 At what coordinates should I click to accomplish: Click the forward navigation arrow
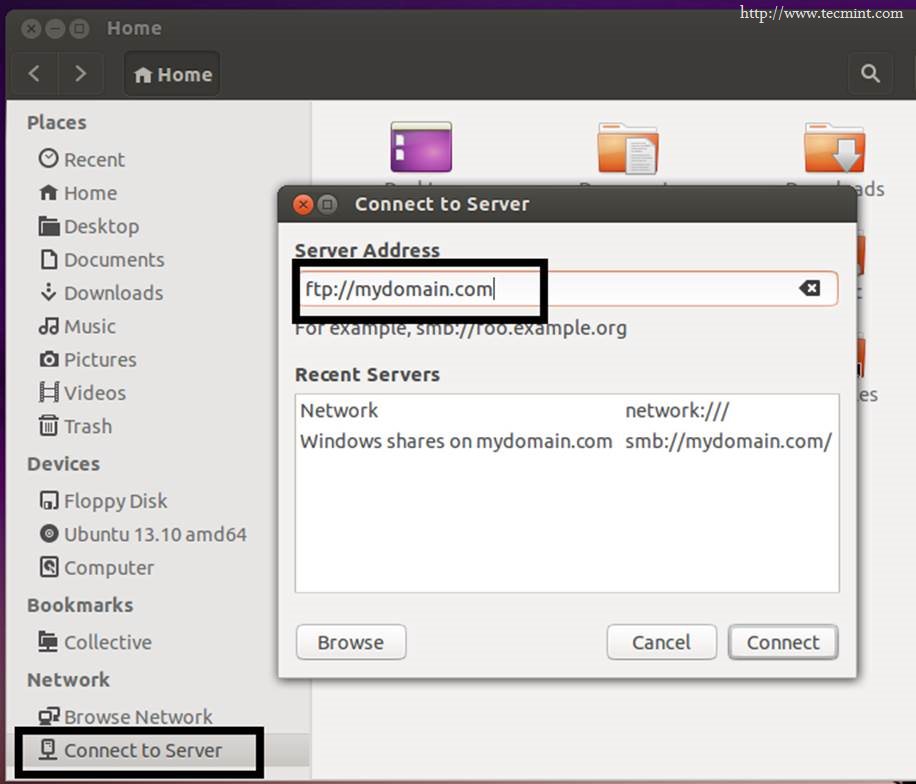pyautogui.click(x=81, y=74)
